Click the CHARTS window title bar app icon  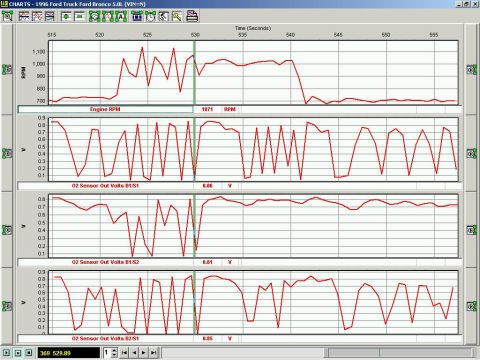pyautogui.click(x=4, y=4)
